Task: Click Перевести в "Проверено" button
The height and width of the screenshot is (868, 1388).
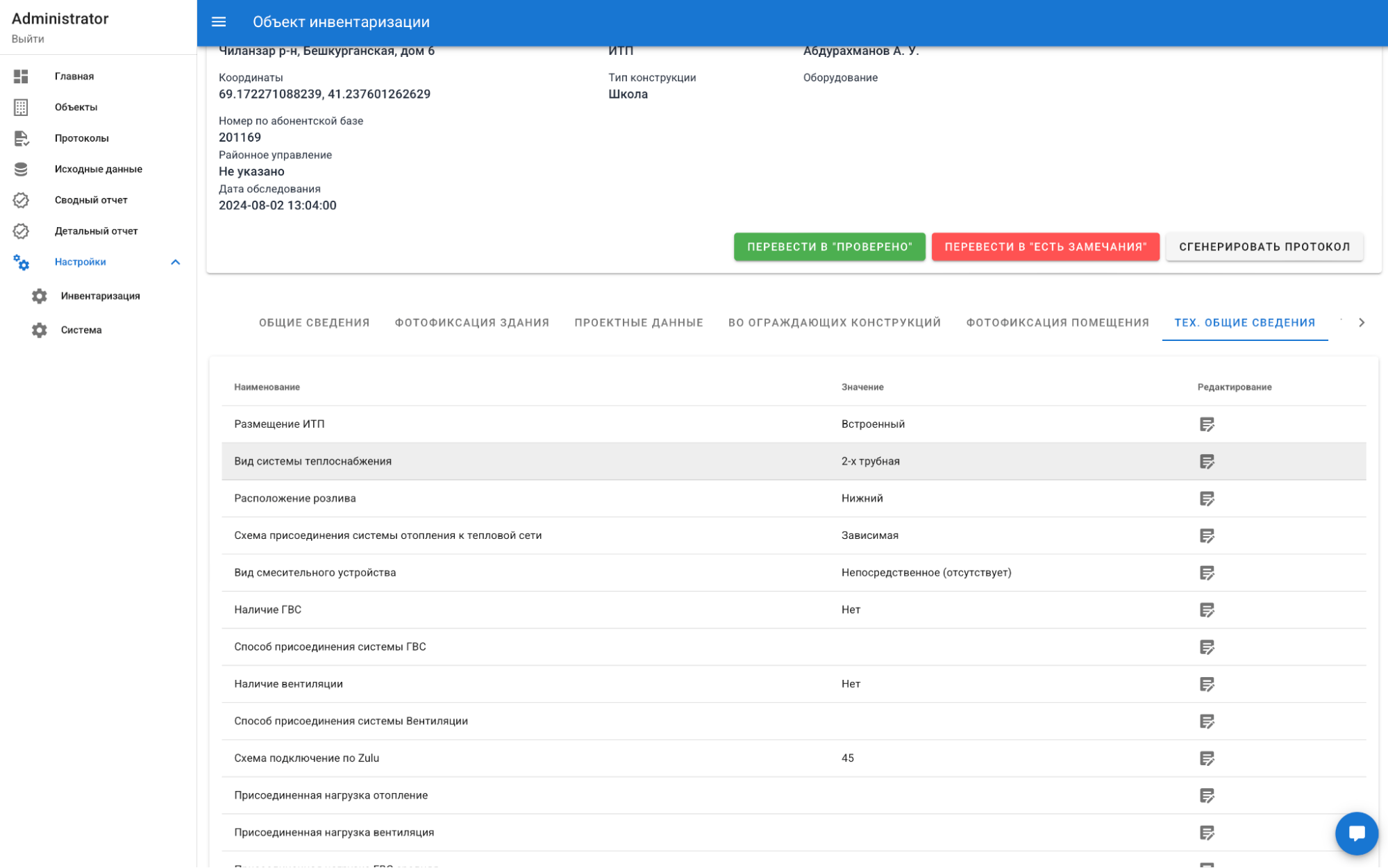Action: pos(829,247)
